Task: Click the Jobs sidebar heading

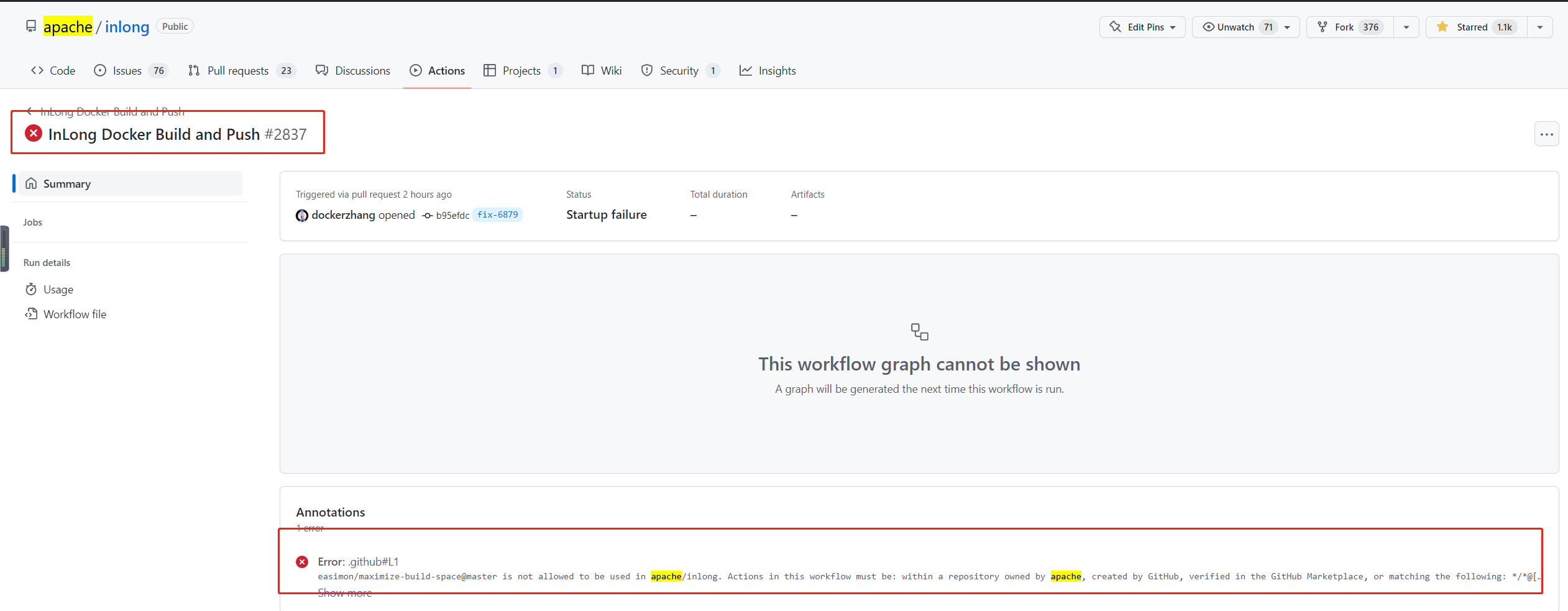Action: pyautogui.click(x=33, y=222)
